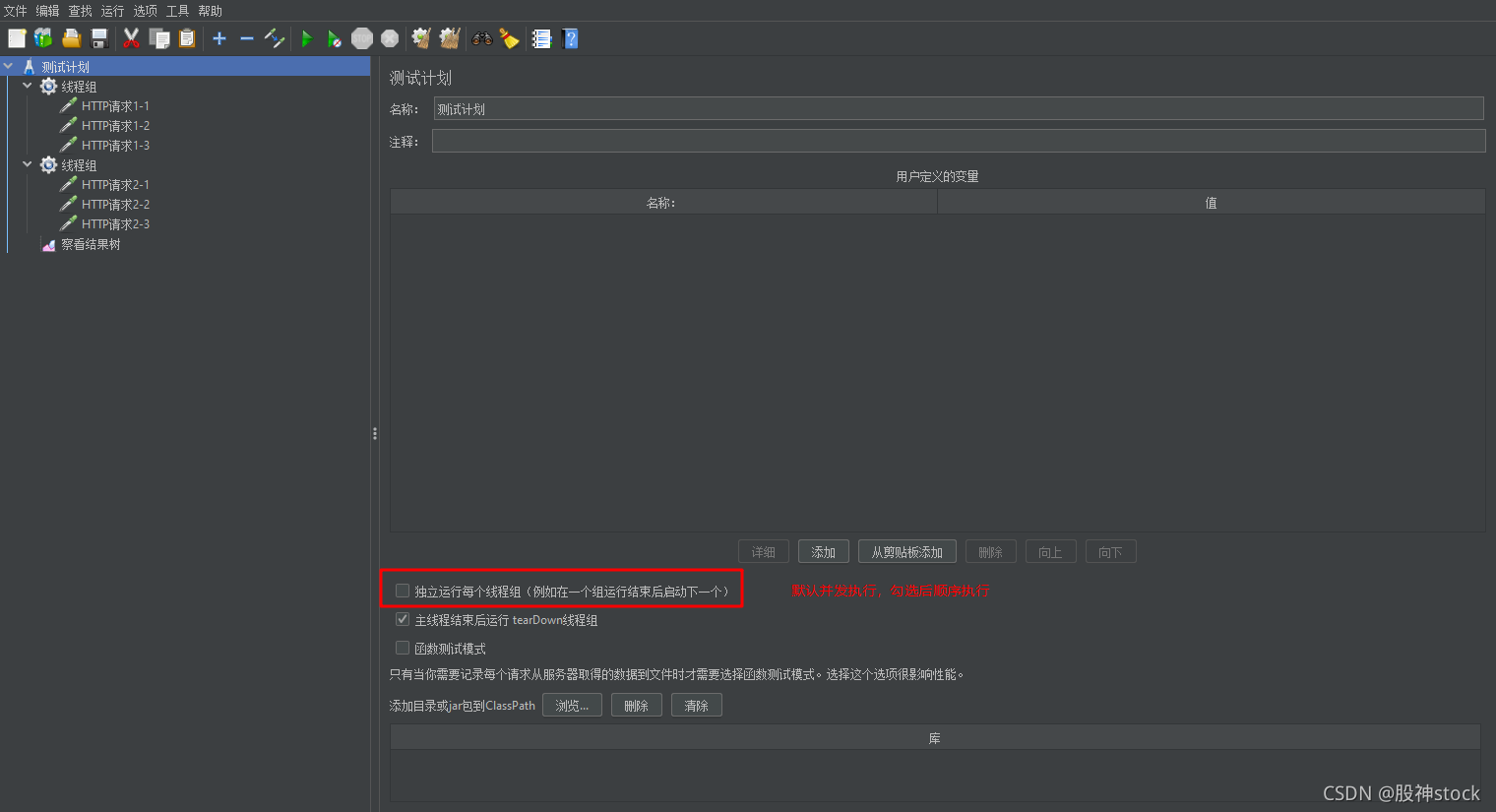Click the Shutdown (X) icon

point(390,38)
